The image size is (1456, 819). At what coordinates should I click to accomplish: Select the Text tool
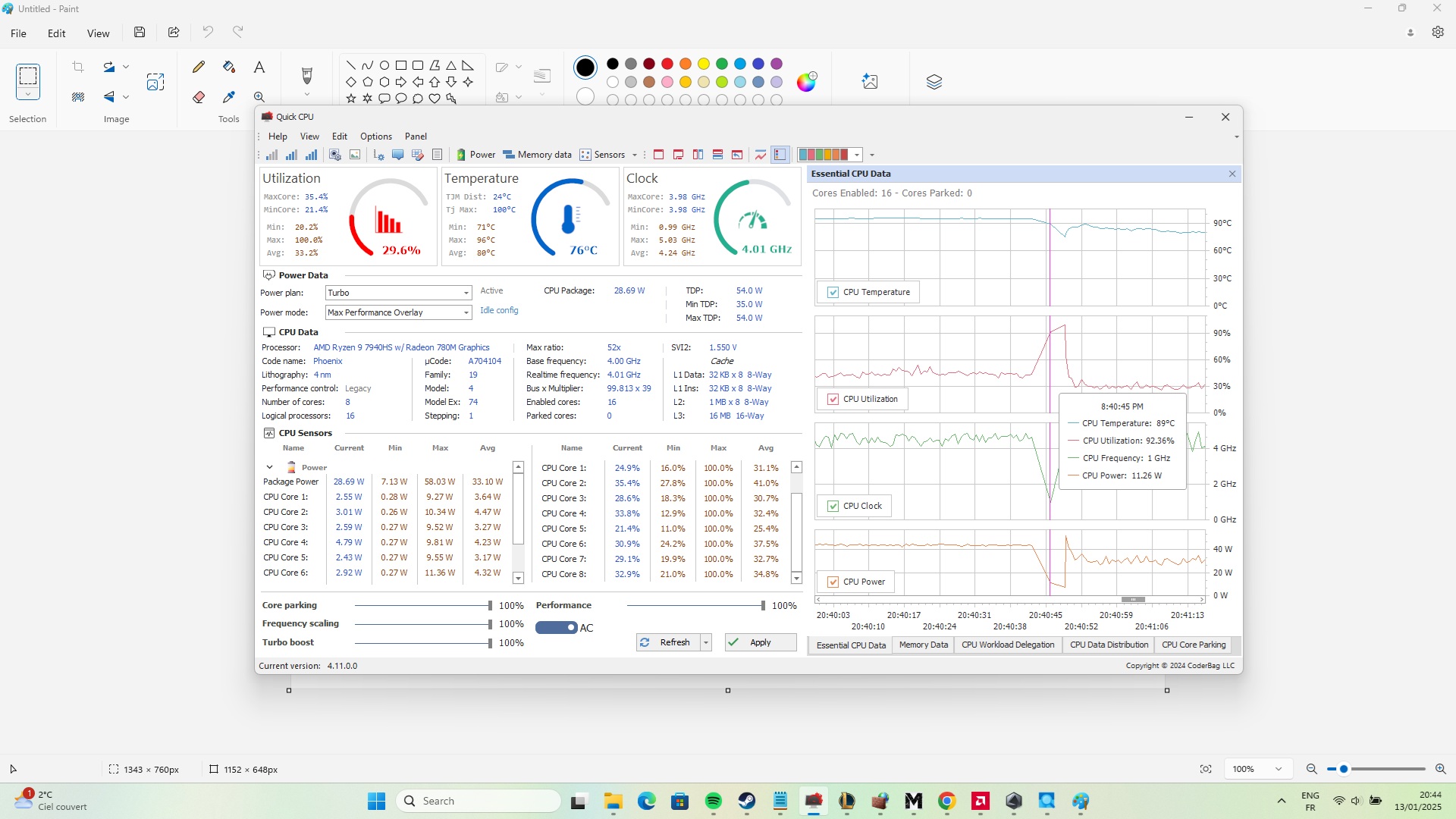click(x=259, y=67)
